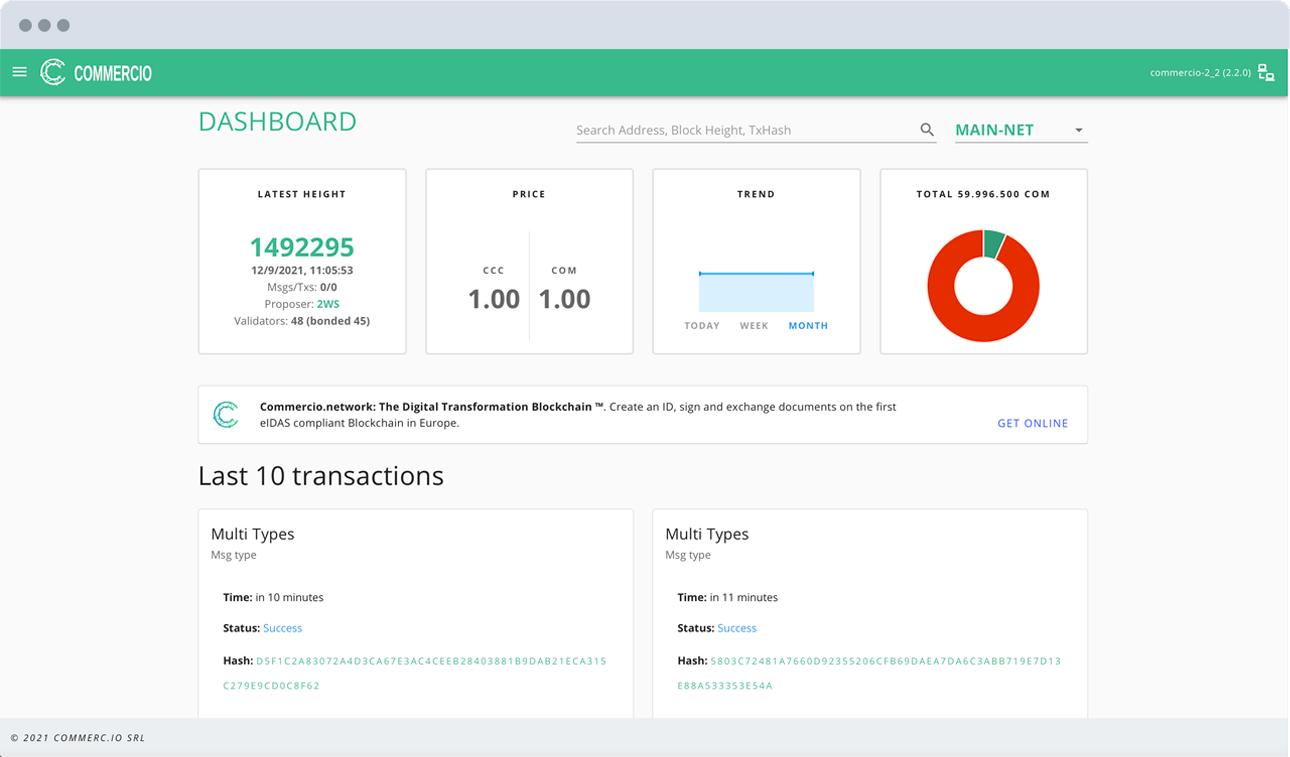Open proposer 2WS link
Viewport: 1290px width, 757px height.
click(x=328, y=304)
